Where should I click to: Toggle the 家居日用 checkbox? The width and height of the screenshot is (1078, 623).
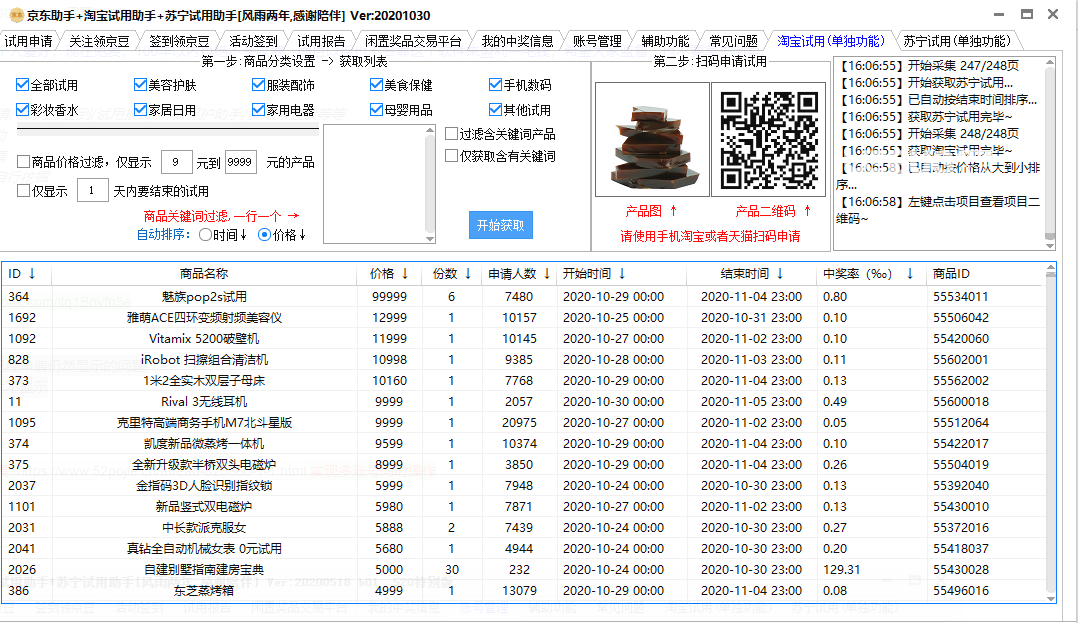coord(141,109)
